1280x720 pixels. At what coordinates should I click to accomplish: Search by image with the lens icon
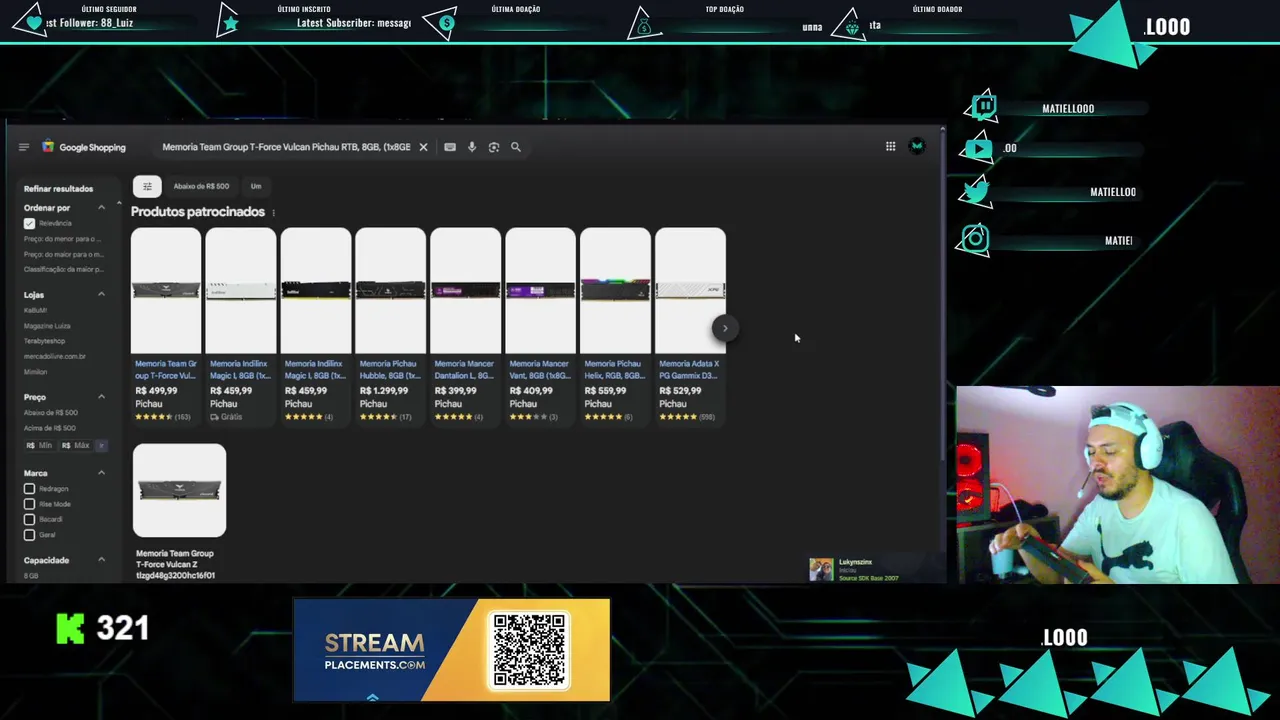[494, 147]
